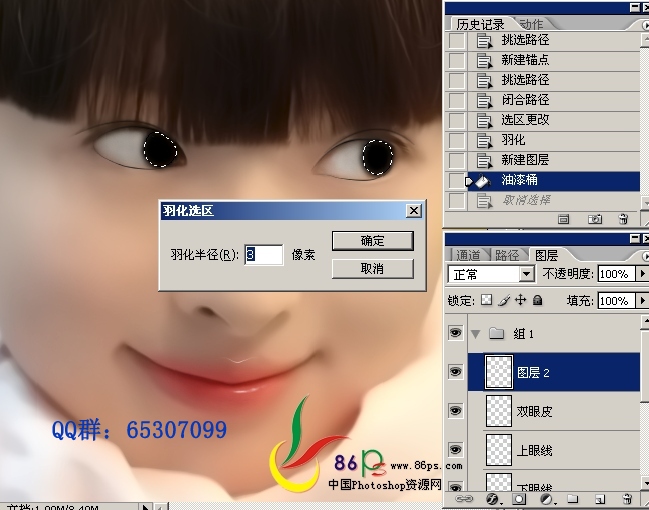
Task: Create new fill or adjustment layer
Action: [547, 499]
